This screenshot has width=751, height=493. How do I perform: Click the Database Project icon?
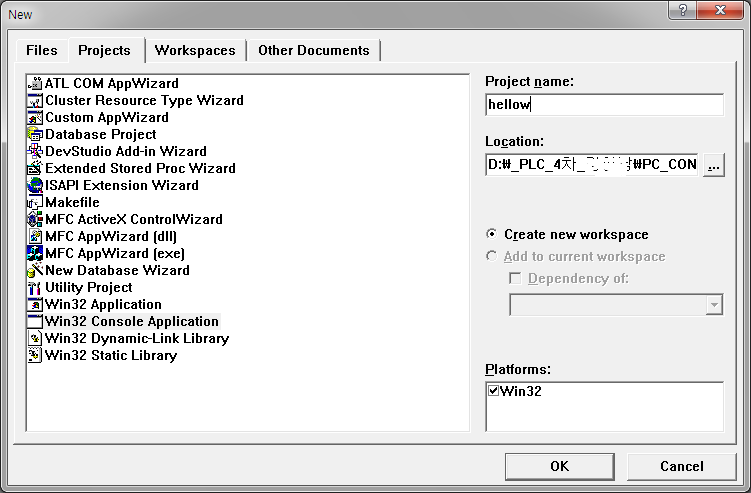coord(35,135)
